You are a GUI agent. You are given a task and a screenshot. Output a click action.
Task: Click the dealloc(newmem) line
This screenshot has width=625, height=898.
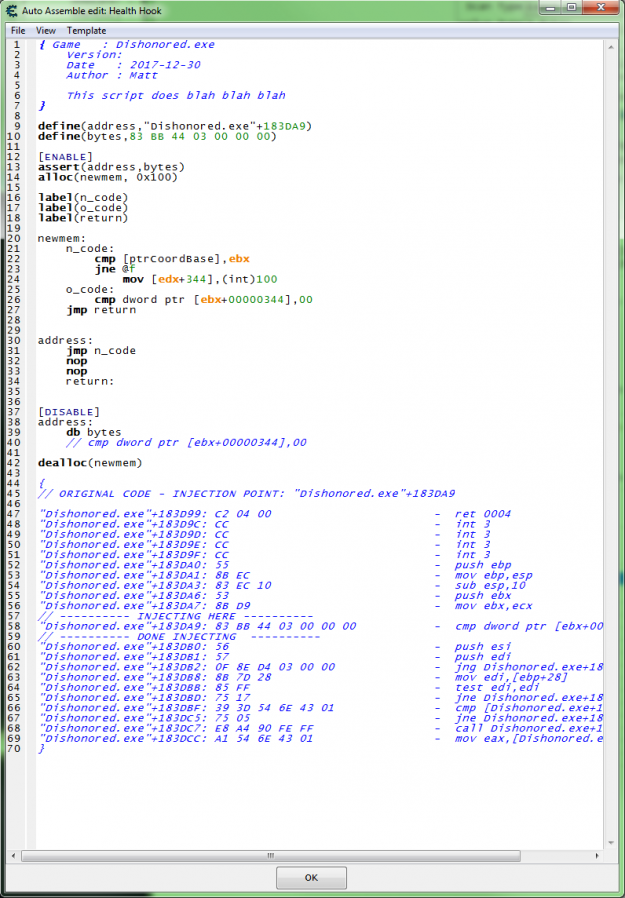pyautogui.click(x=90, y=462)
